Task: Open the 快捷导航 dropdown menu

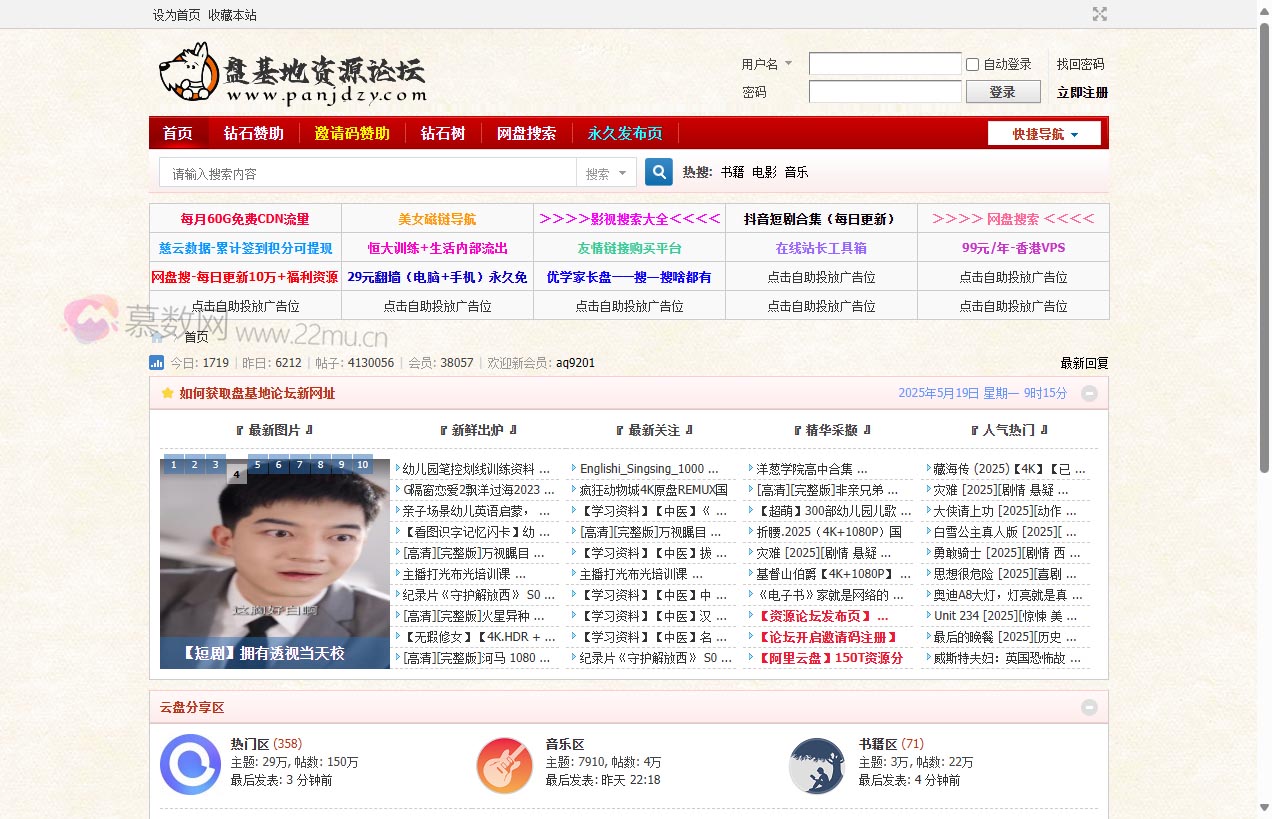Action: click(1043, 132)
